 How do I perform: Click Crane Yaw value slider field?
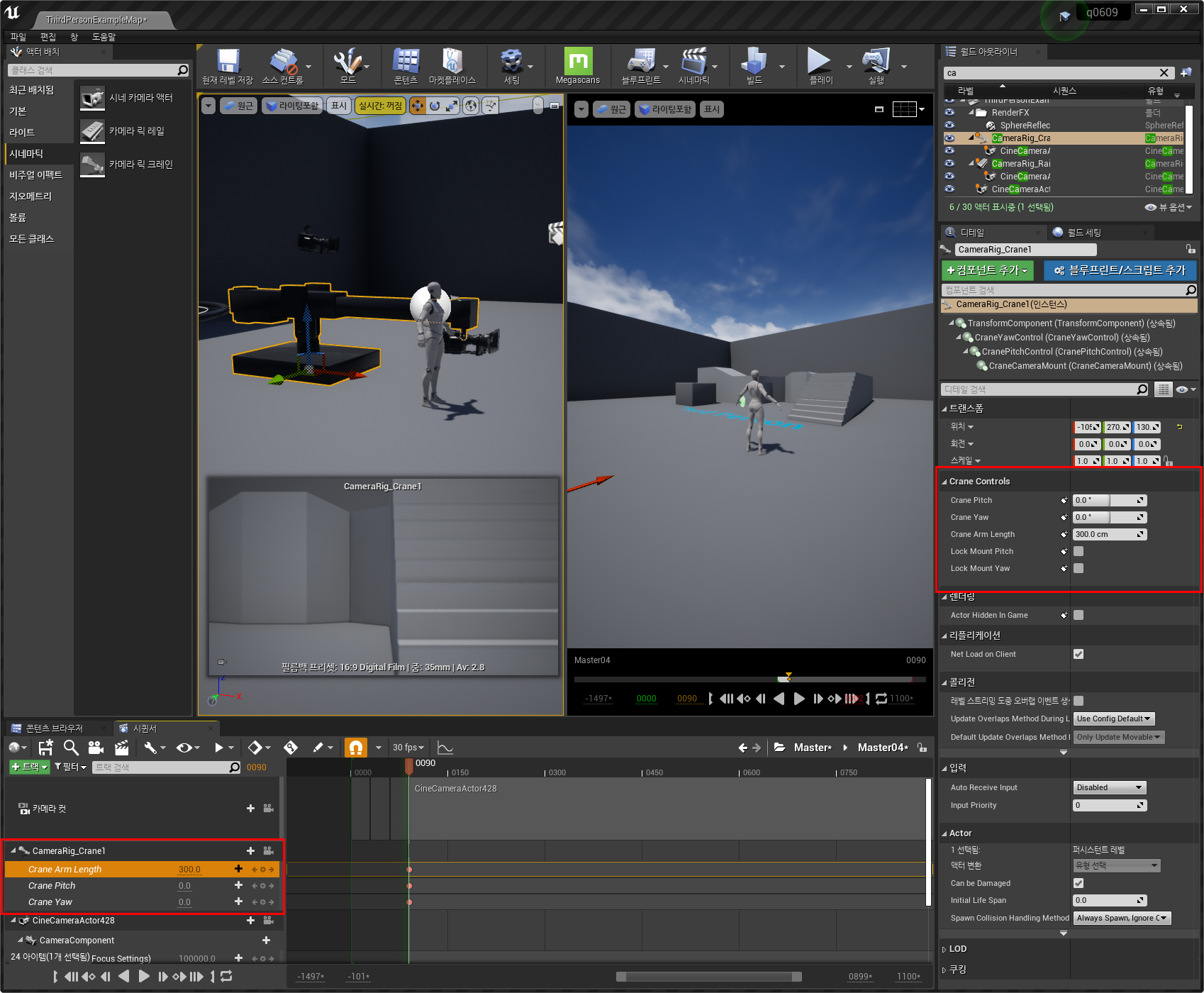click(x=1110, y=517)
